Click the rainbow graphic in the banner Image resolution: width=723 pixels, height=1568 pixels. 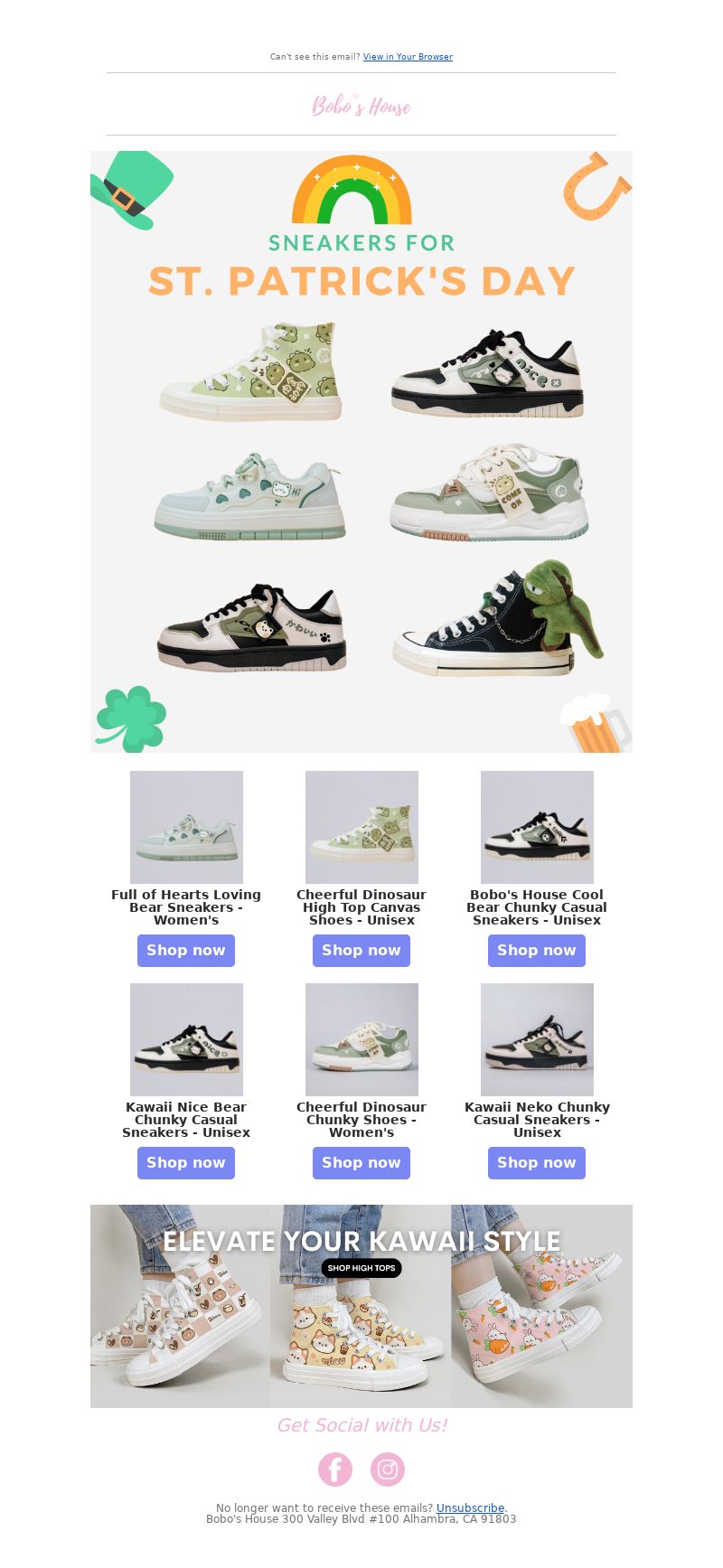pyautogui.click(x=352, y=190)
